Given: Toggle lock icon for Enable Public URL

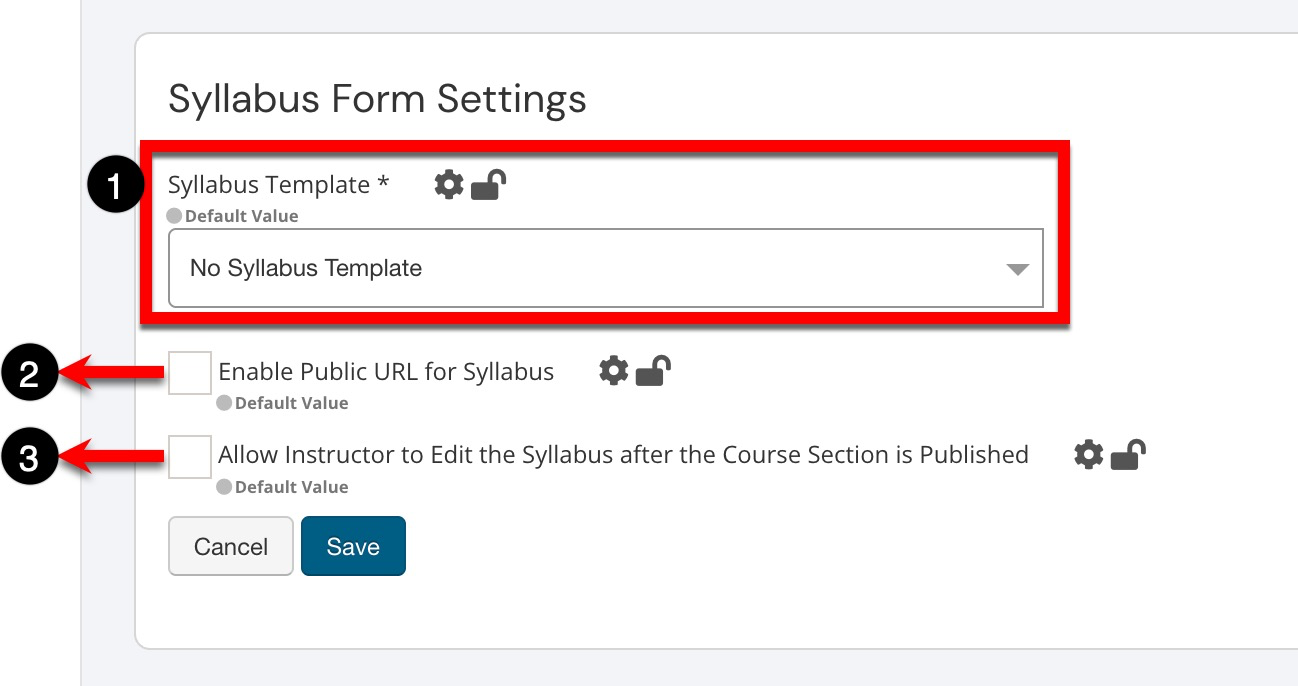Looking at the screenshot, I should 652,371.
